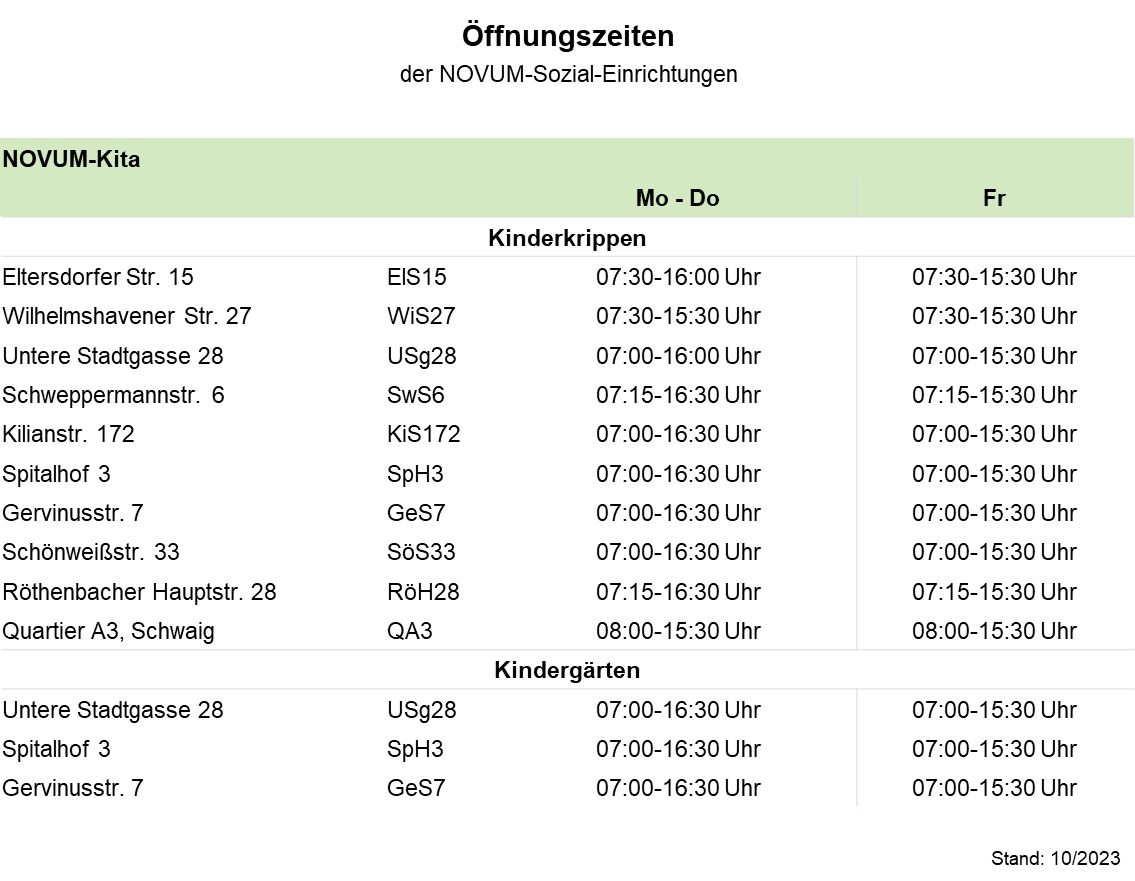Screen dimensions: 1135x881
Task: Click the Eltersdorfer Str. 15 row name
Action: coord(98,277)
